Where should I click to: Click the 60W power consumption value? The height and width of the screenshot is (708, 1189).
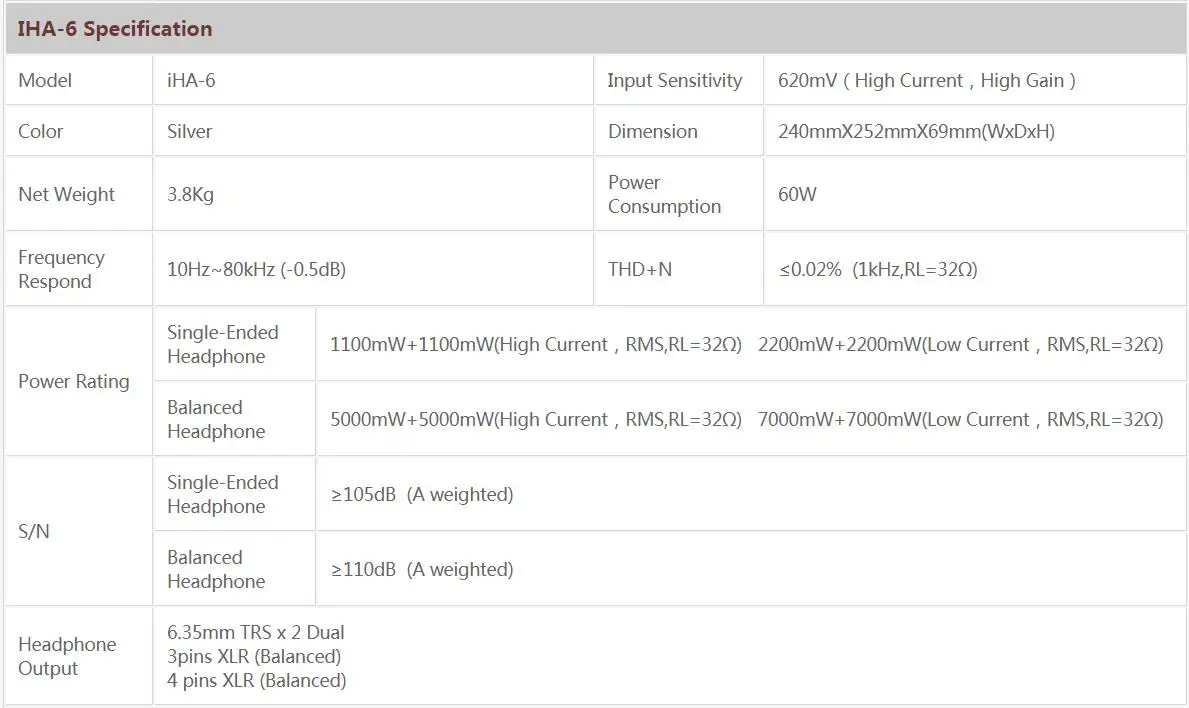click(x=797, y=194)
